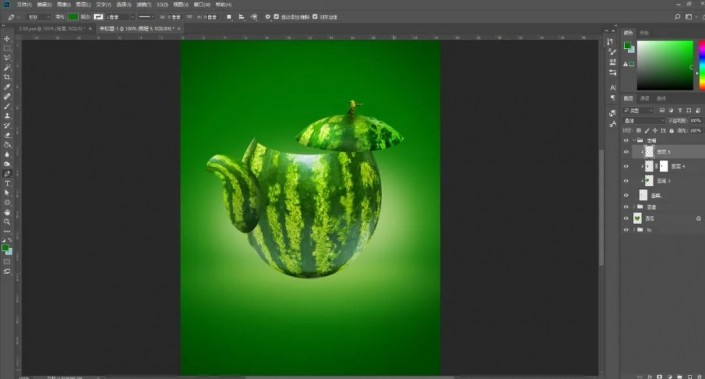Select the Move tool
The image size is (705, 379).
click(7, 39)
